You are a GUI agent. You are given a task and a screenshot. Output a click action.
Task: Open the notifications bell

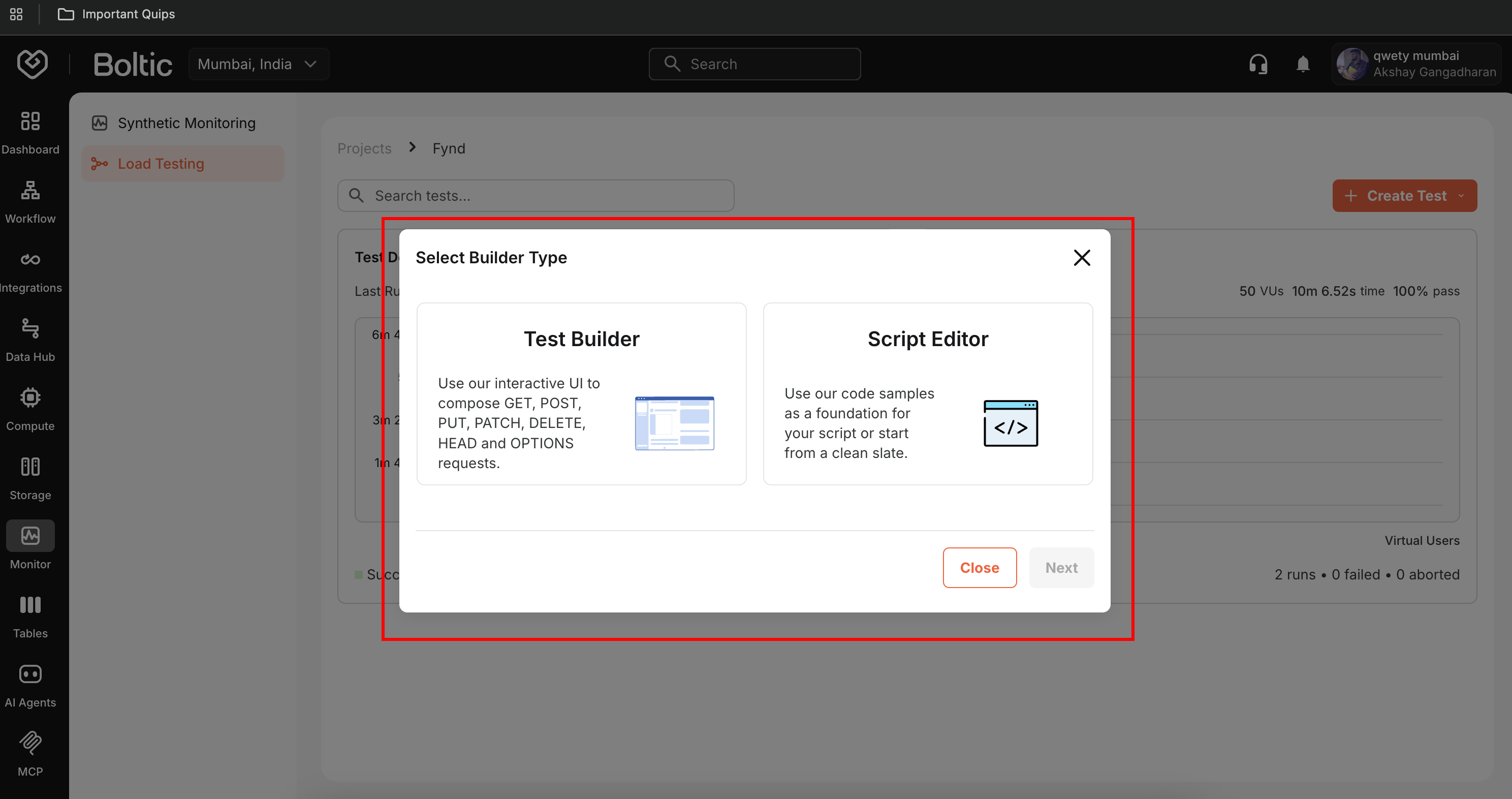click(1303, 64)
